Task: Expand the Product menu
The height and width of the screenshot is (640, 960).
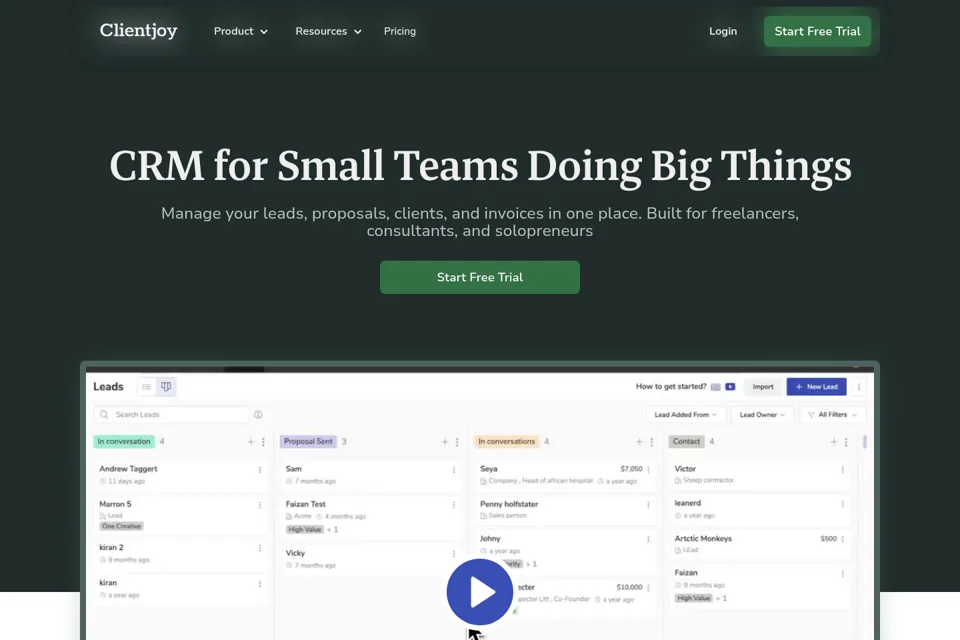Action: tap(241, 31)
